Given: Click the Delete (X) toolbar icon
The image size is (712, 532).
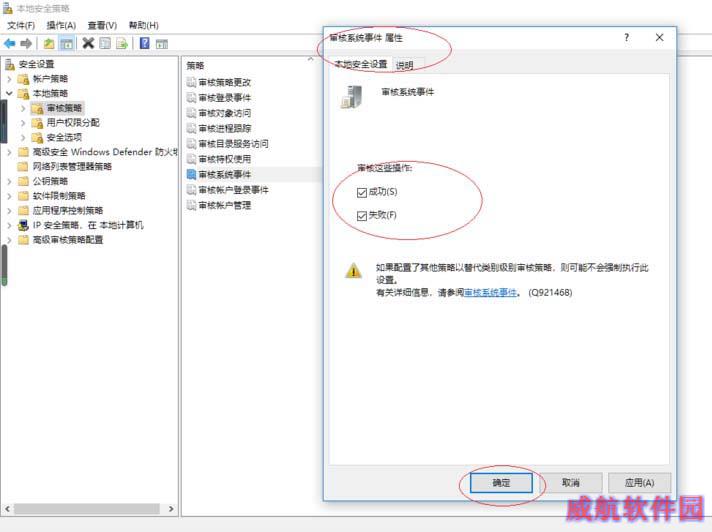Looking at the screenshot, I should point(88,44).
